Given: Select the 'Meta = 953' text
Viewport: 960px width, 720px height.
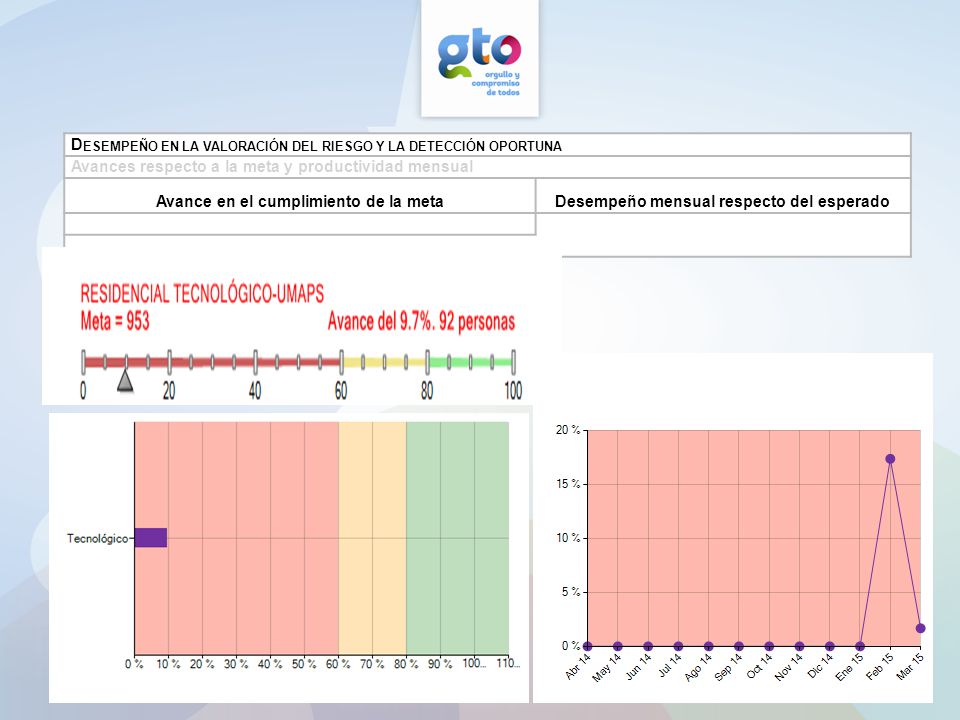Looking at the screenshot, I should 115,321.
